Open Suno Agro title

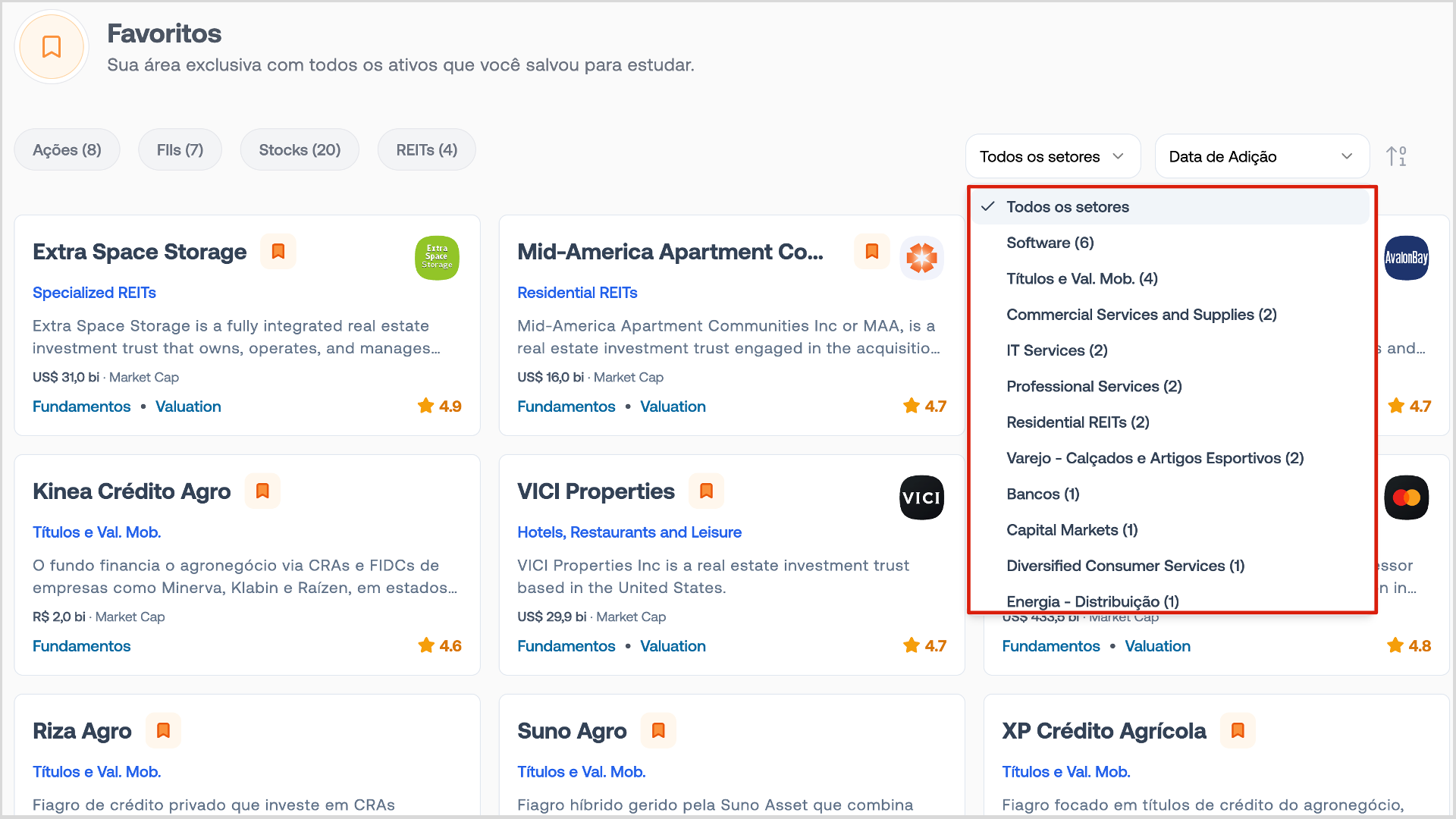(x=572, y=731)
